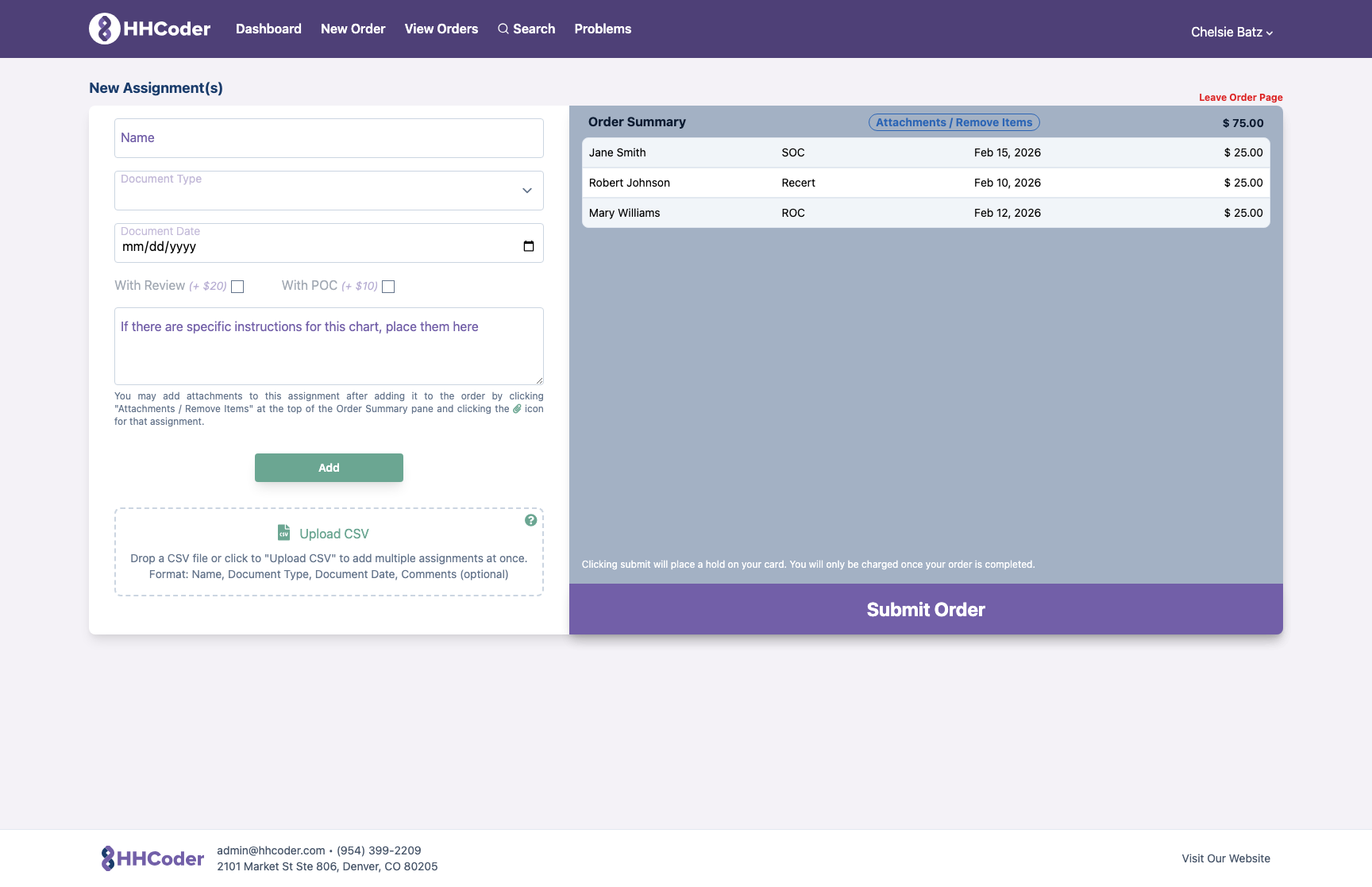Click the question mark help icon near Upload CSV
The width and height of the screenshot is (1372, 887).
pyautogui.click(x=530, y=520)
